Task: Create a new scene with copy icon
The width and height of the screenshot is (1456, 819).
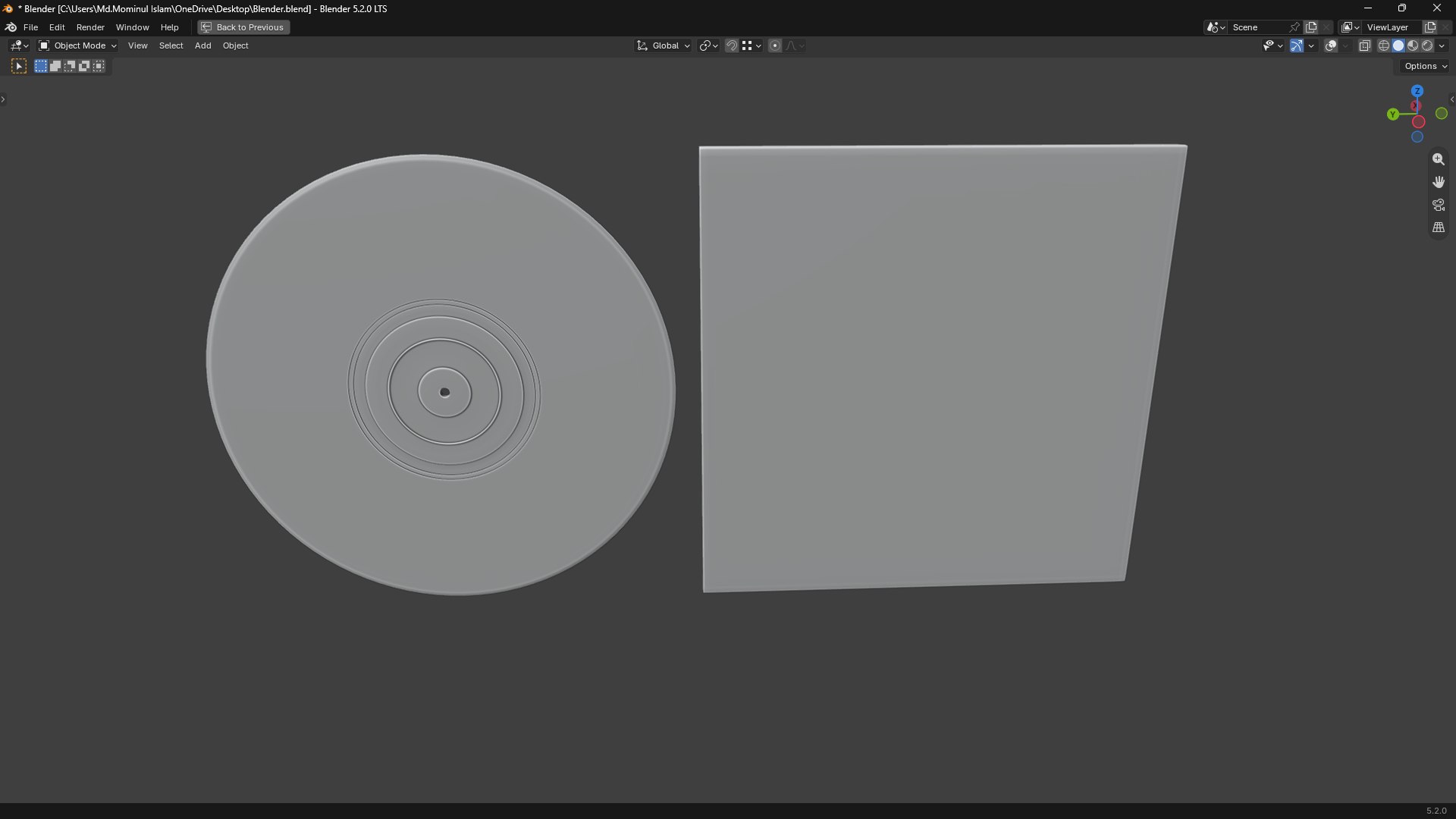Action: (x=1311, y=27)
